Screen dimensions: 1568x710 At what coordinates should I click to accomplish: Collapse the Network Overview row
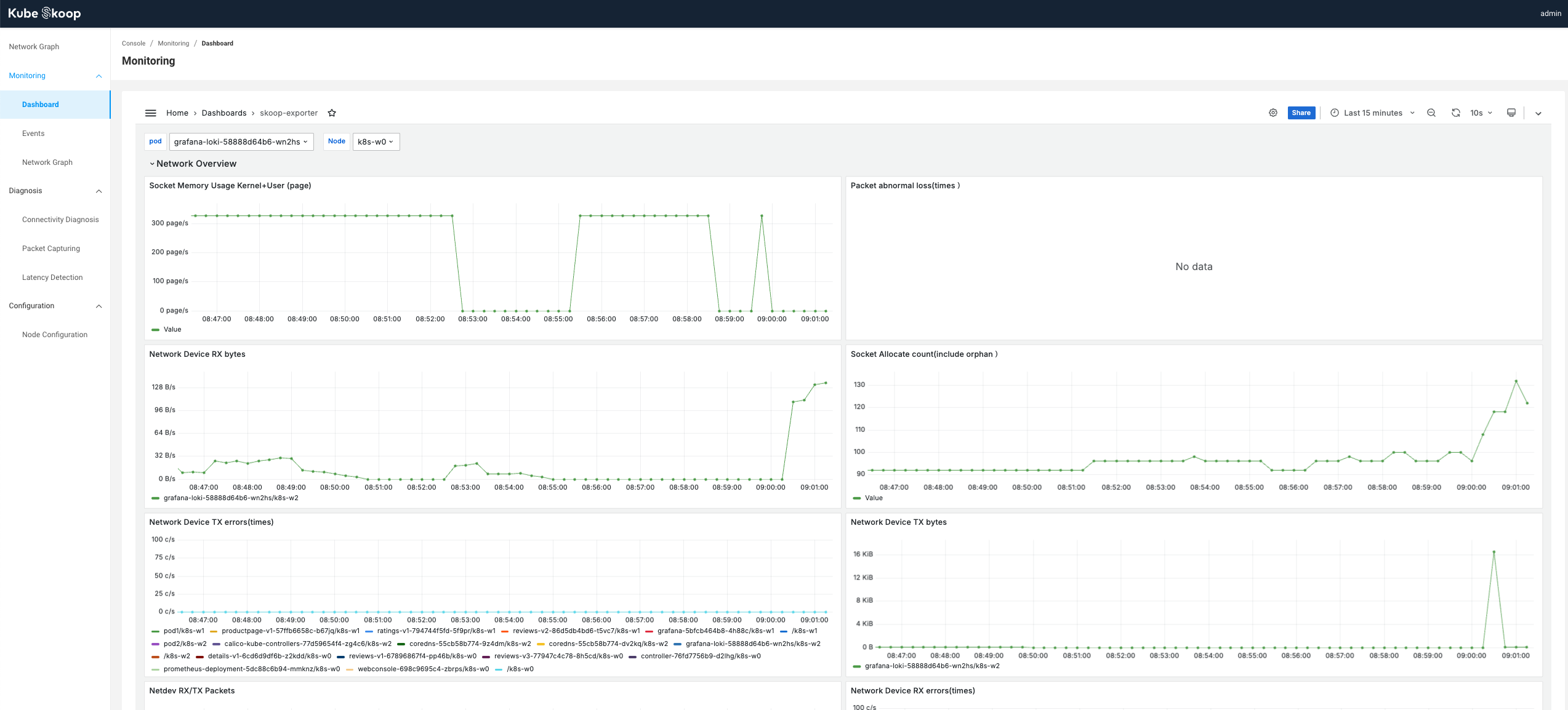(x=196, y=164)
